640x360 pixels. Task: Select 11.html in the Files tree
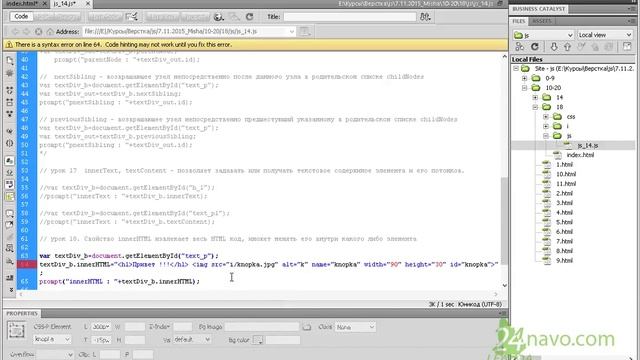pos(566,184)
